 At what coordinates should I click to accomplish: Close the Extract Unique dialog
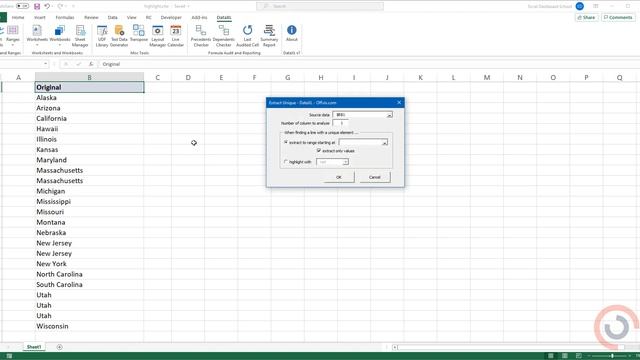(399, 102)
